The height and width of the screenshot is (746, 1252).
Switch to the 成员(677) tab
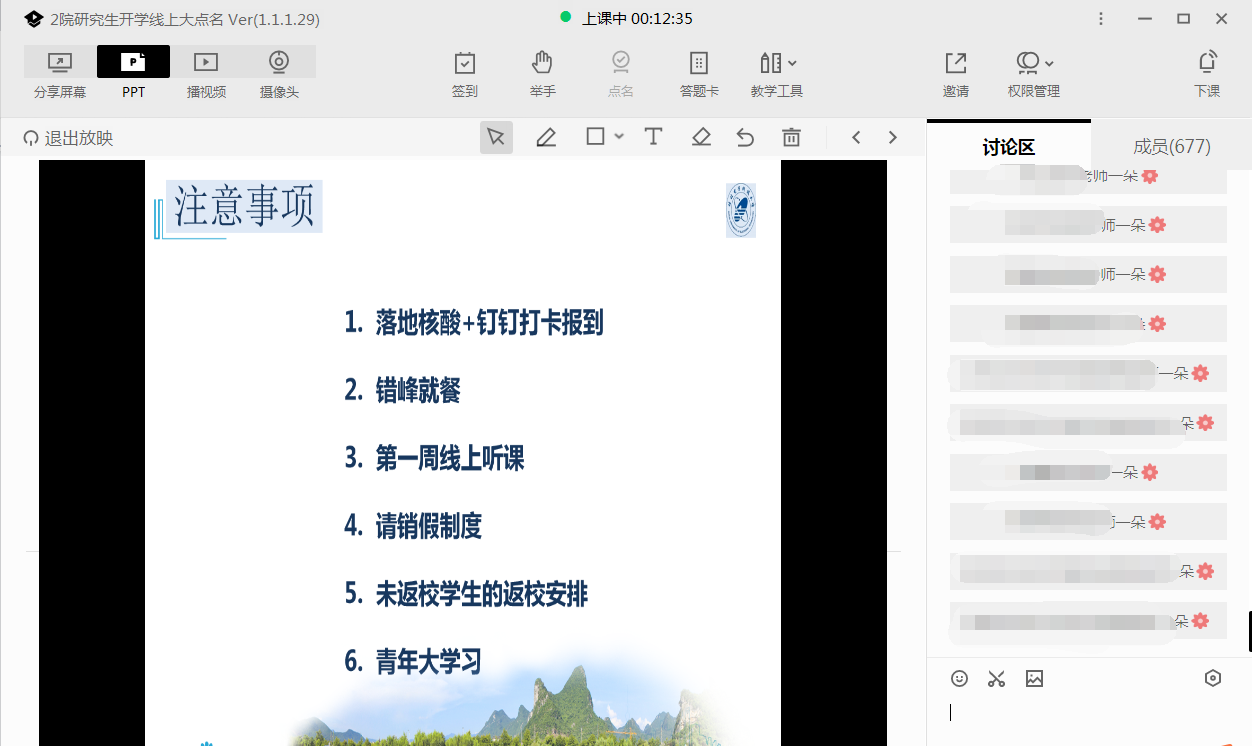[1171, 147]
